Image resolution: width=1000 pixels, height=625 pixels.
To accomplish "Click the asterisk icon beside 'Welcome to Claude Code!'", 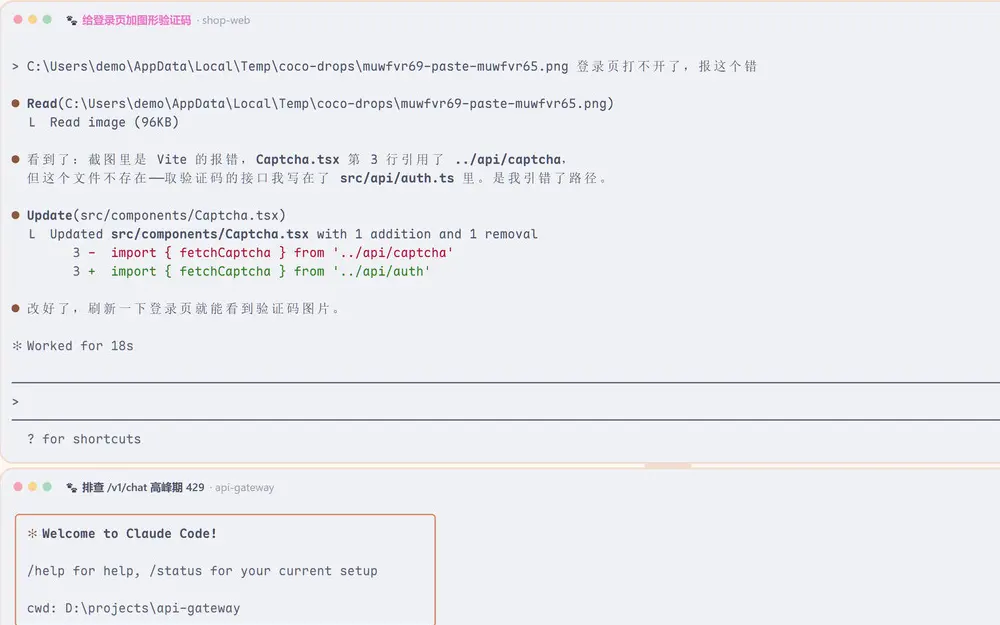I will pos(32,534).
